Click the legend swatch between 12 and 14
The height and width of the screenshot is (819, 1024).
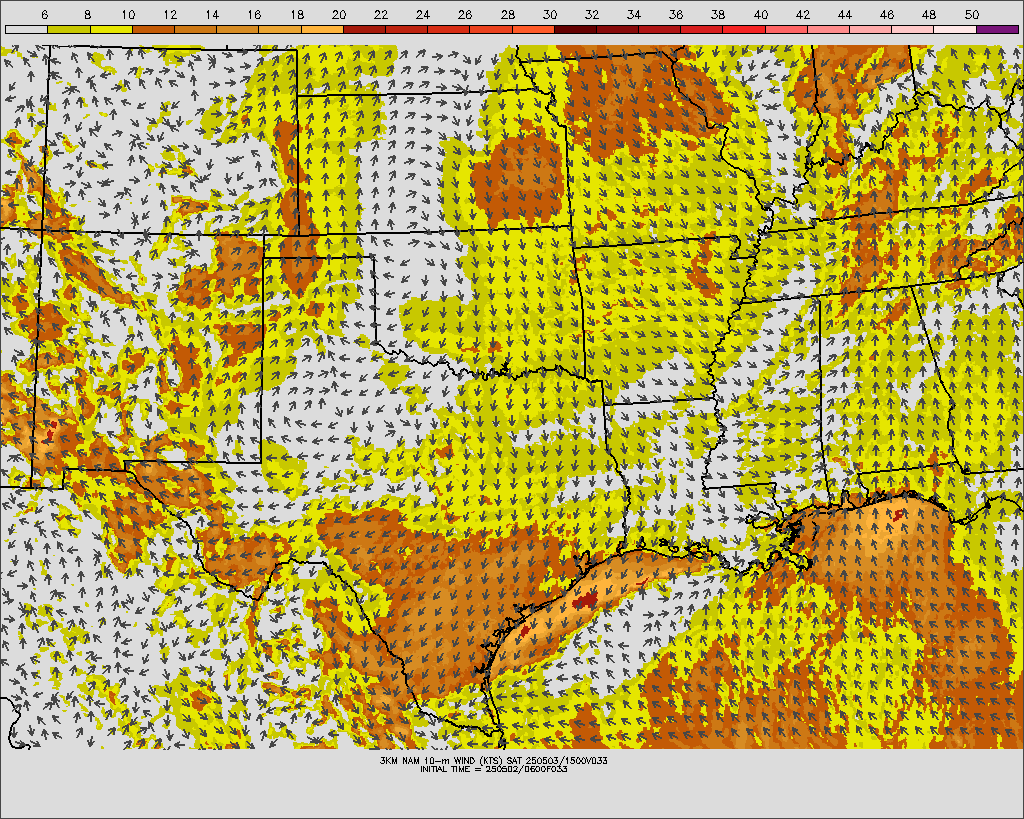pos(195,29)
